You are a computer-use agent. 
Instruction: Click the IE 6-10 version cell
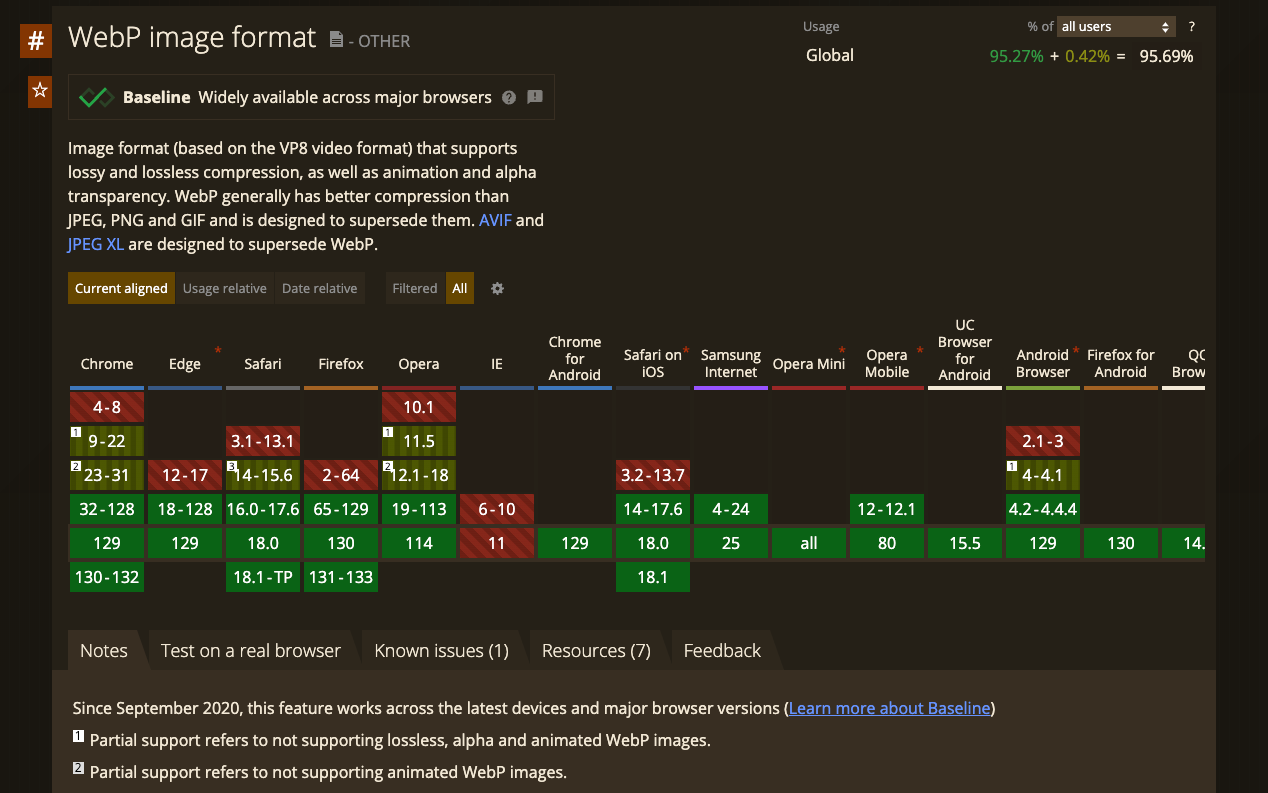point(497,509)
